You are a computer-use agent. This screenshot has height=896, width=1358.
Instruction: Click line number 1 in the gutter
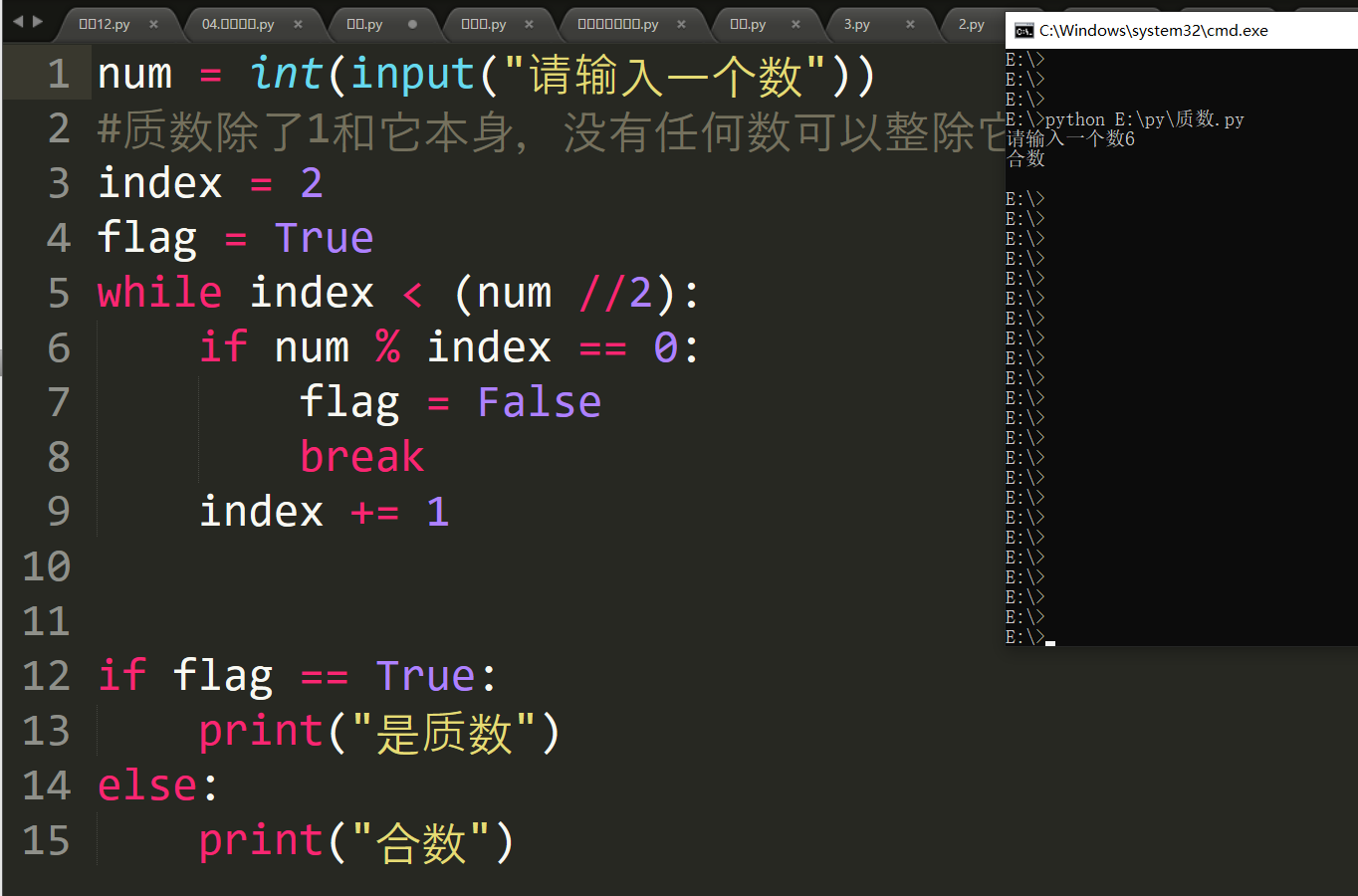tap(58, 74)
